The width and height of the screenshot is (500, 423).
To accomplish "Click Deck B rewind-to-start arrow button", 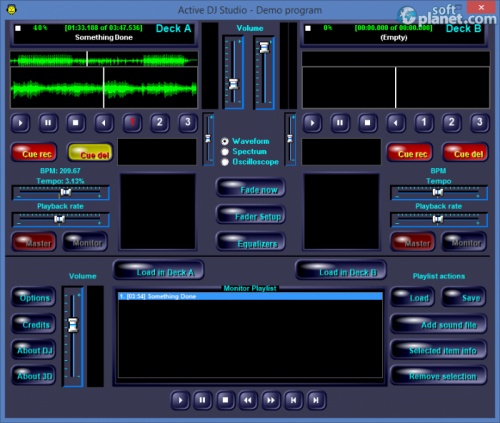I will click(x=396, y=123).
